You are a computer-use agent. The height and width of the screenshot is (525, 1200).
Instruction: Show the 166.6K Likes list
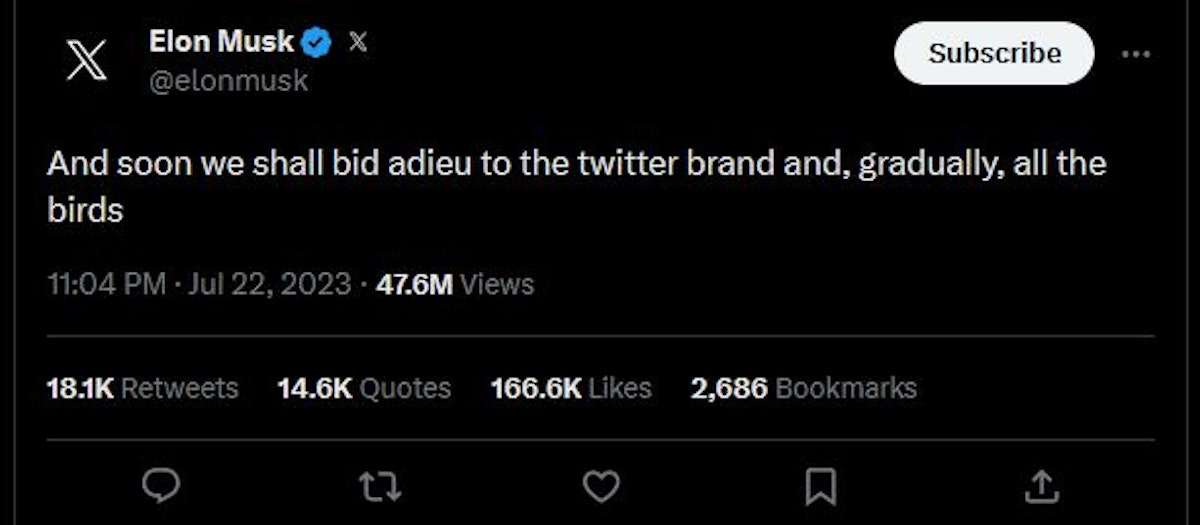(571, 388)
